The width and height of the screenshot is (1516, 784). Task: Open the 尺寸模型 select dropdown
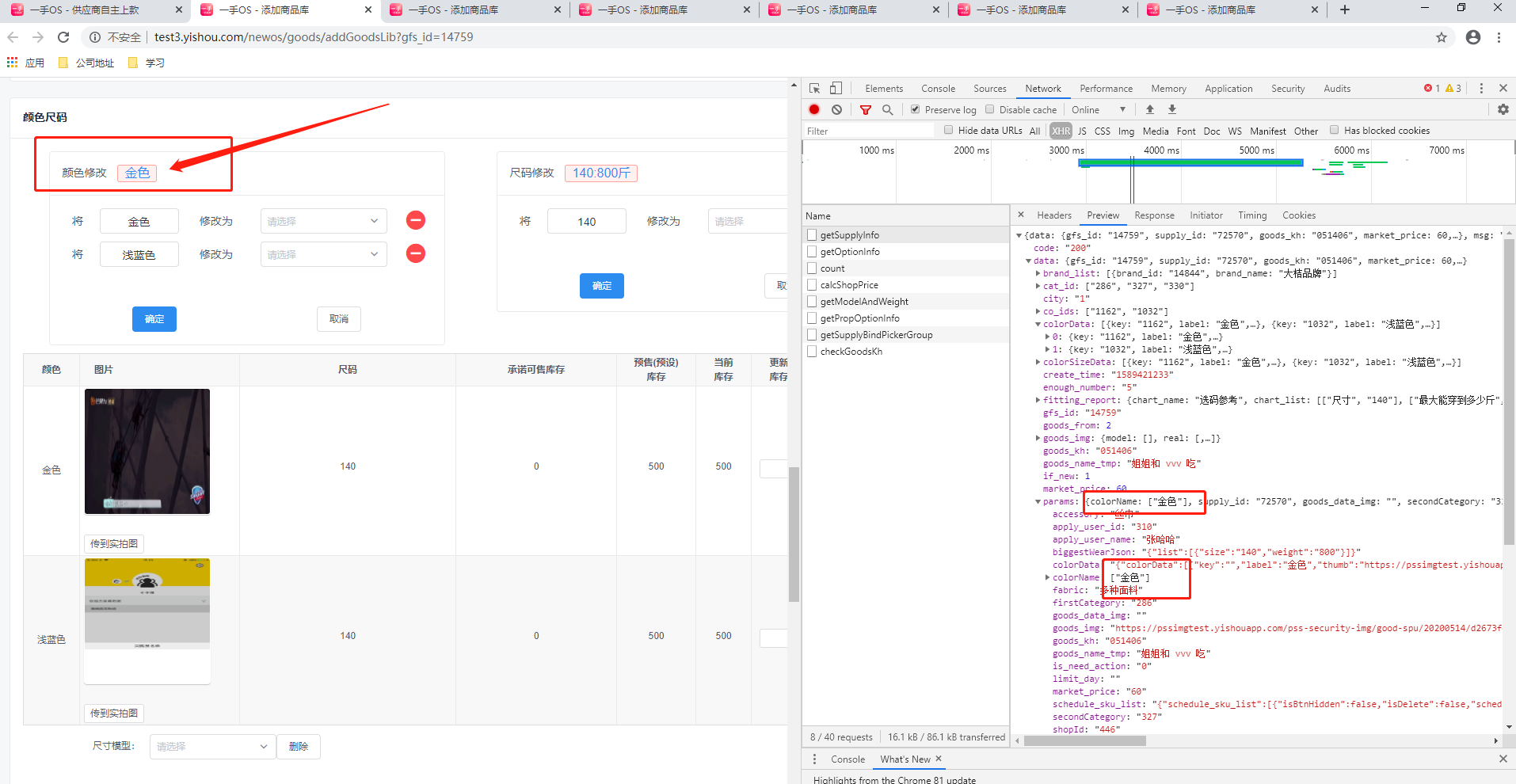(212, 746)
